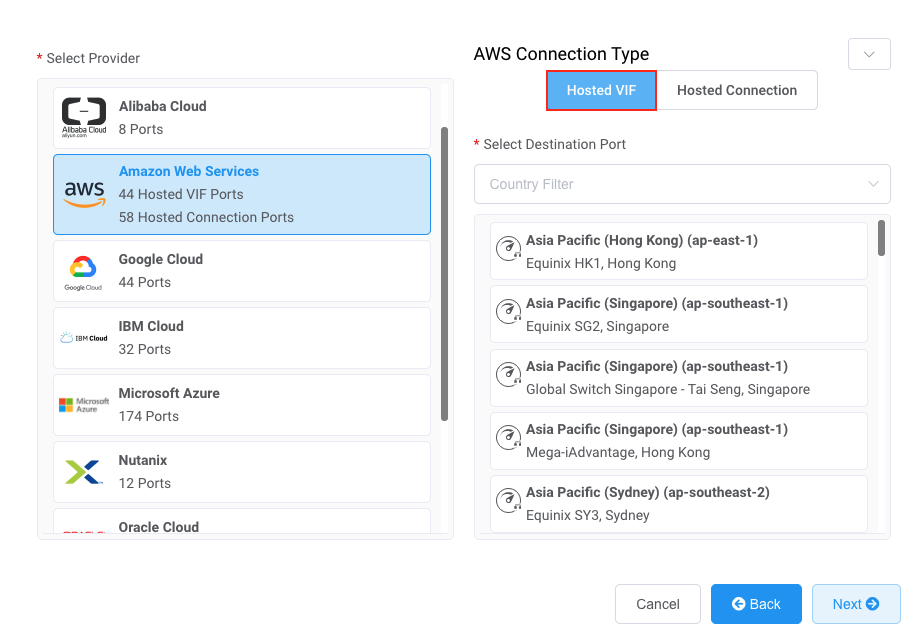The width and height of the screenshot is (916, 634).
Task: Click the '8 Ports' text under Alibaba
Action: pyautogui.click(x=141, y=129)
